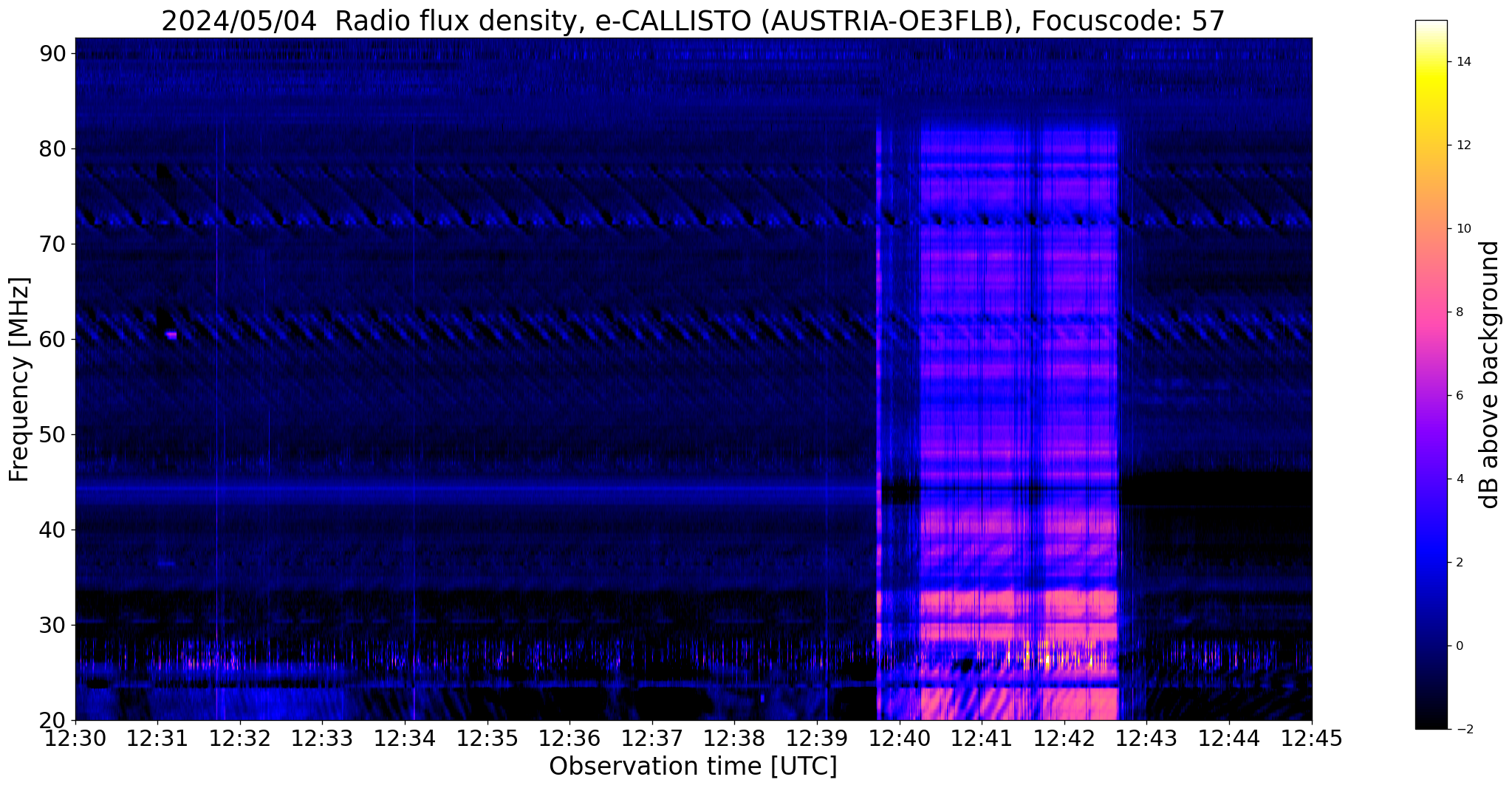
Task: Click the 90 MHz frequency tick label
Action: click(x=52, y=53)
